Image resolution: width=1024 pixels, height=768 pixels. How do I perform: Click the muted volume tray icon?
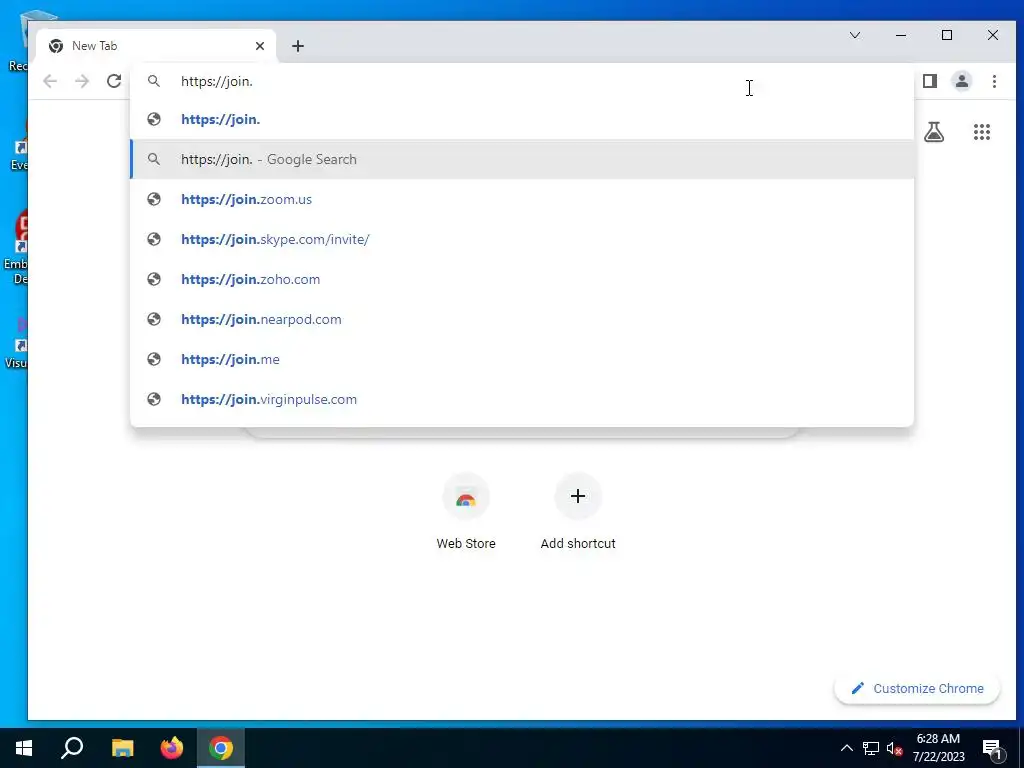click(x=894, y=748)
